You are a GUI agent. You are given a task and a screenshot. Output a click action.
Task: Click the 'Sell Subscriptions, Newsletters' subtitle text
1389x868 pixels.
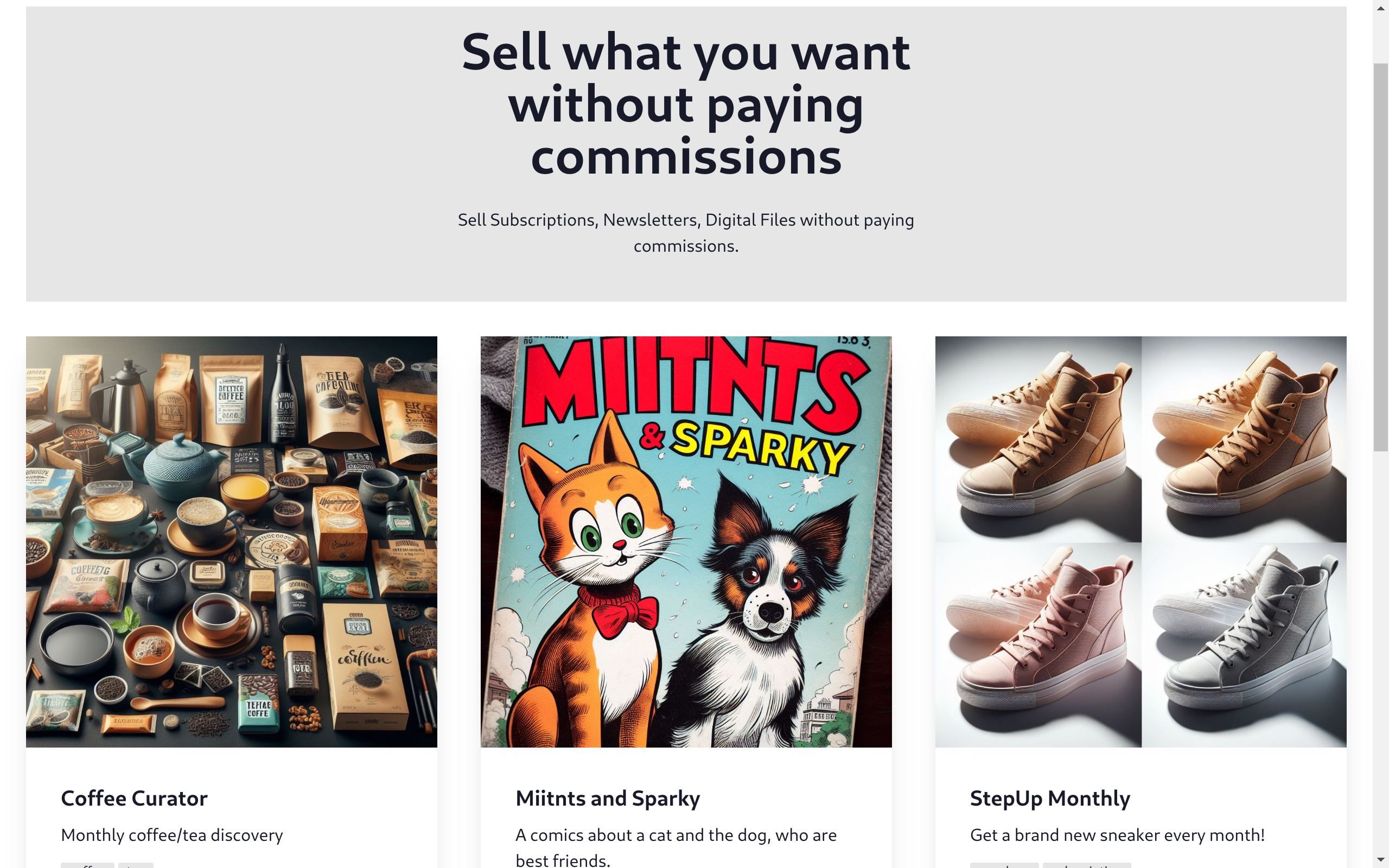[686, 233]
